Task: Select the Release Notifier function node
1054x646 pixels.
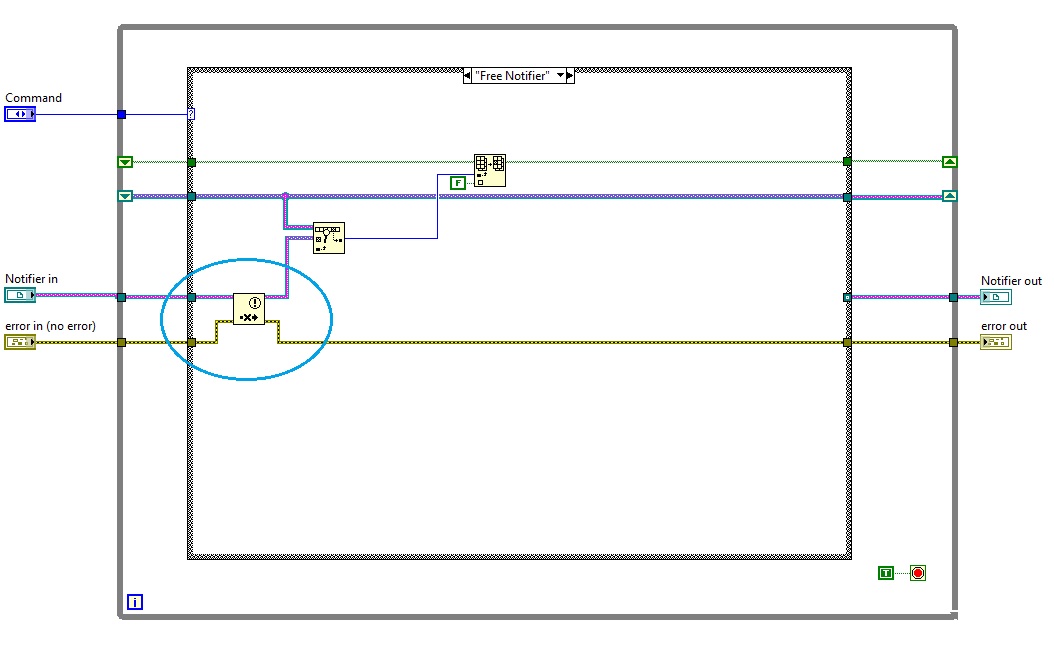Action: tap(249, 309)
